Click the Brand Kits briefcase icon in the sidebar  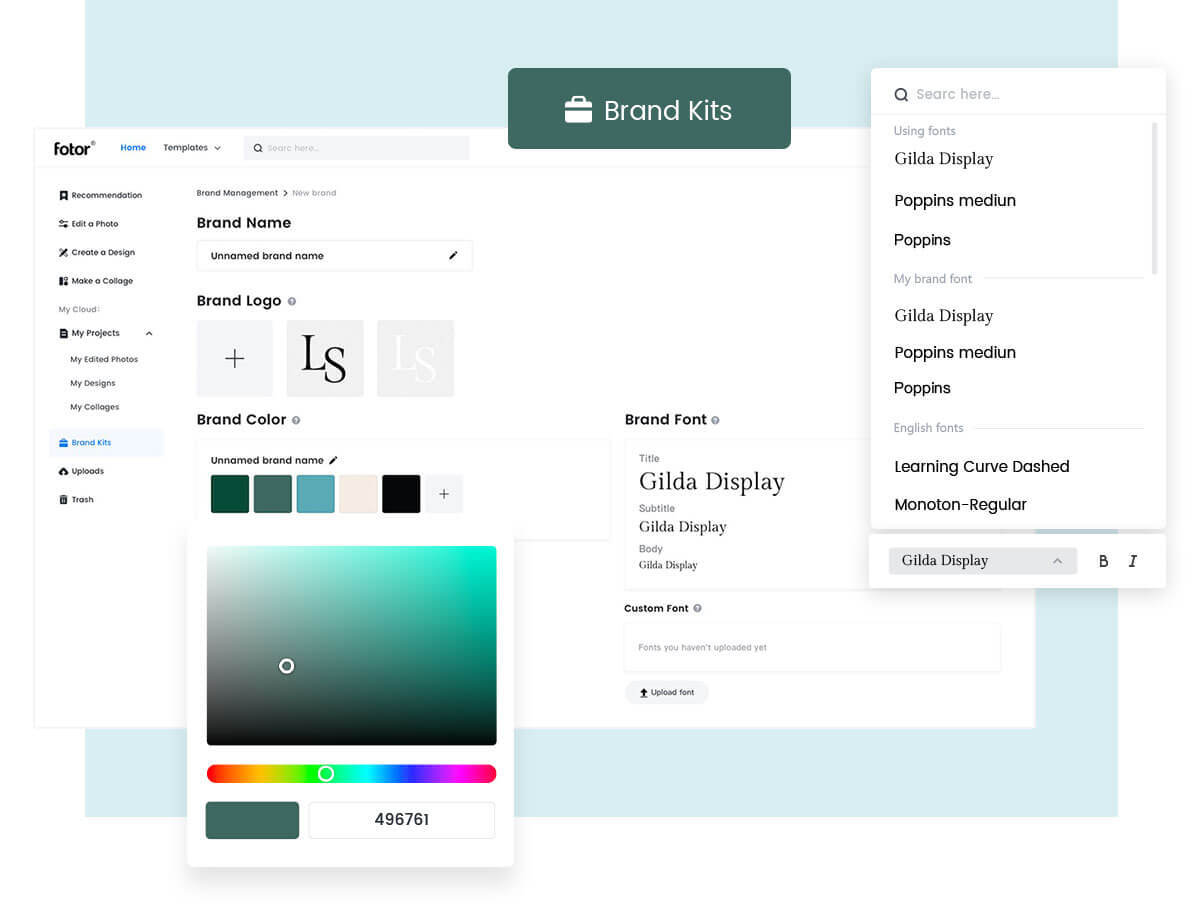(x=63, y=442)
